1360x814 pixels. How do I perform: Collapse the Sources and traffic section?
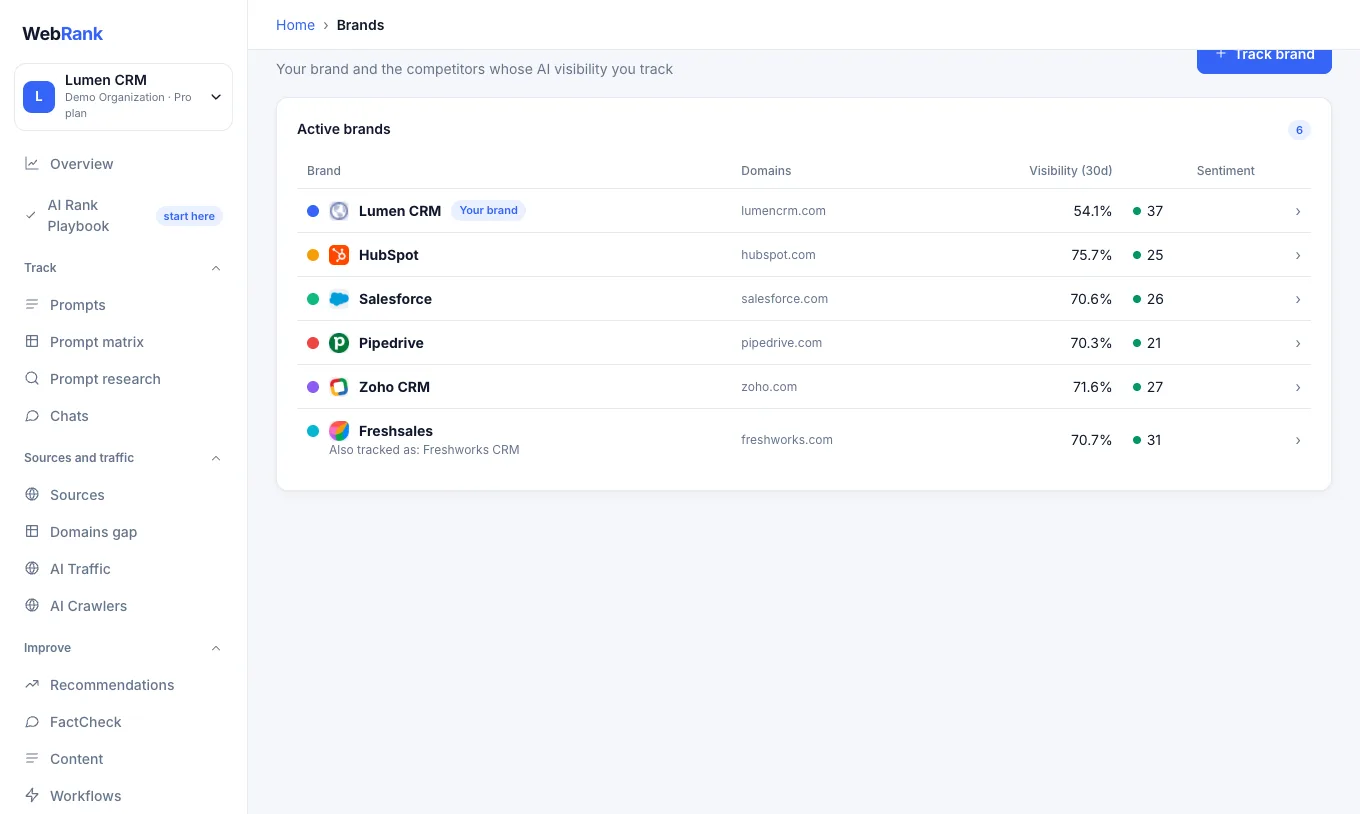tap(216, 458)
